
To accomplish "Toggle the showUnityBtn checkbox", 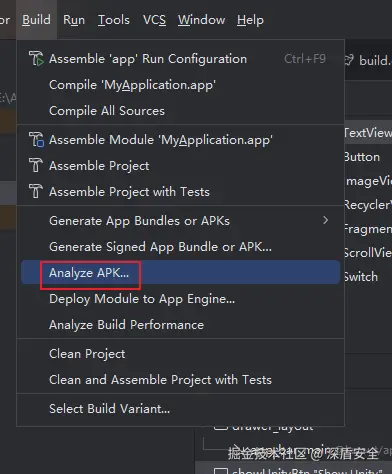I will click(x=220, y=471).
